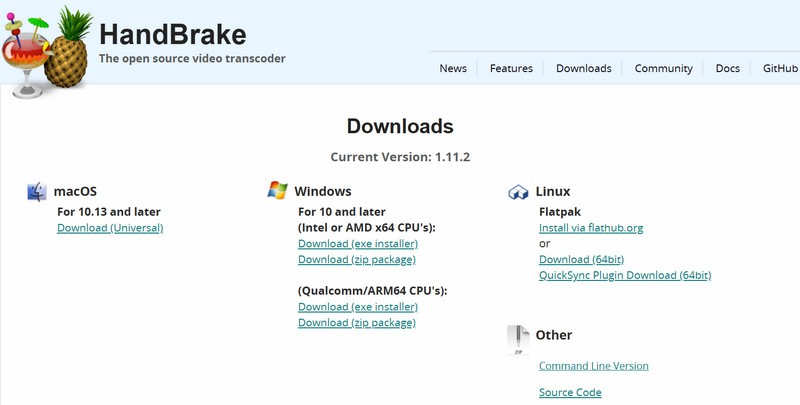Image resolution: width=800 pixels, height=405 pixels.
Task: Click the Downloads page heading
Action: (x=400, y=126)
